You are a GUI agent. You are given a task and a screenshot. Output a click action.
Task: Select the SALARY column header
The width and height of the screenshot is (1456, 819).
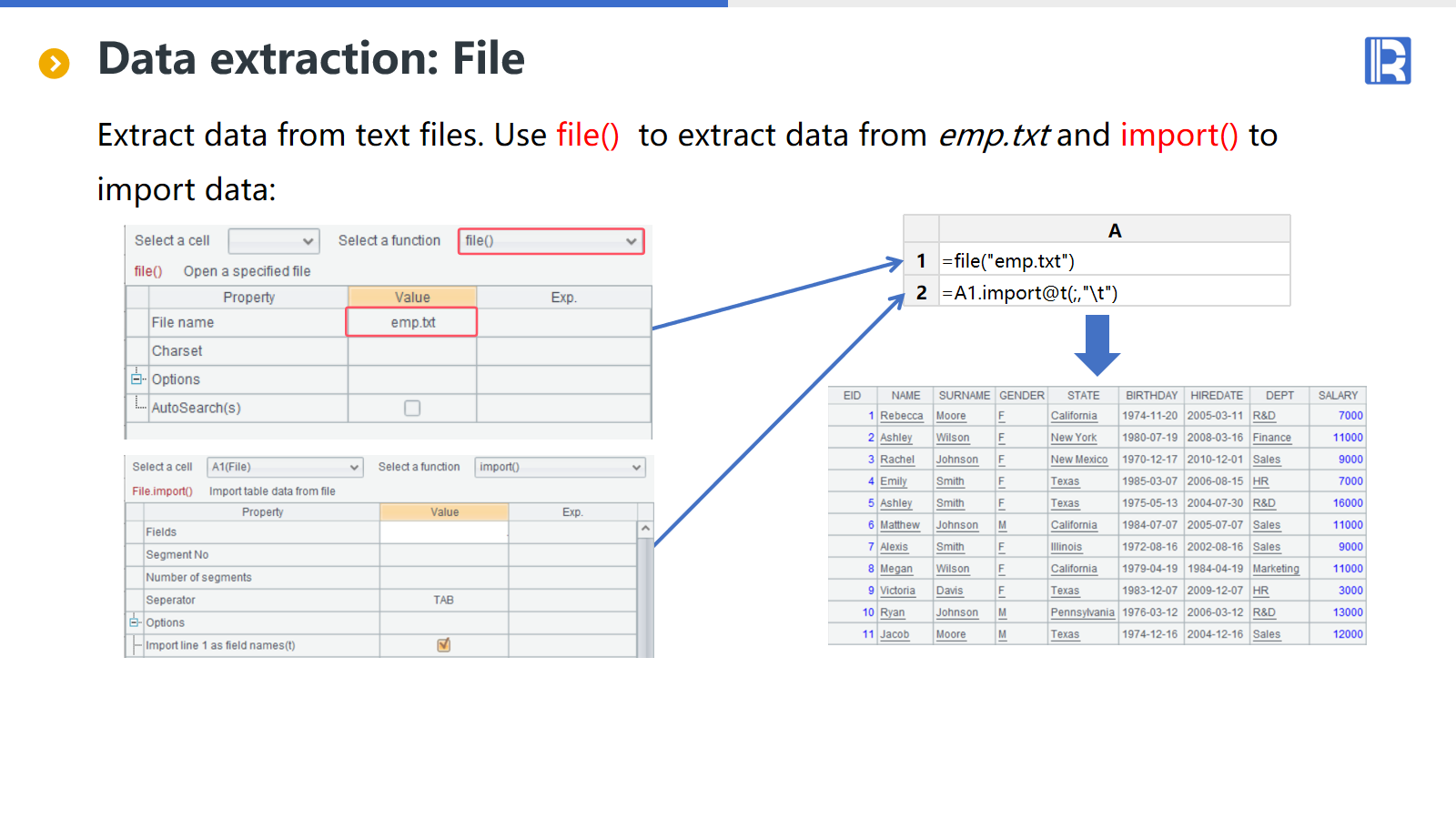click(1337, 396)
